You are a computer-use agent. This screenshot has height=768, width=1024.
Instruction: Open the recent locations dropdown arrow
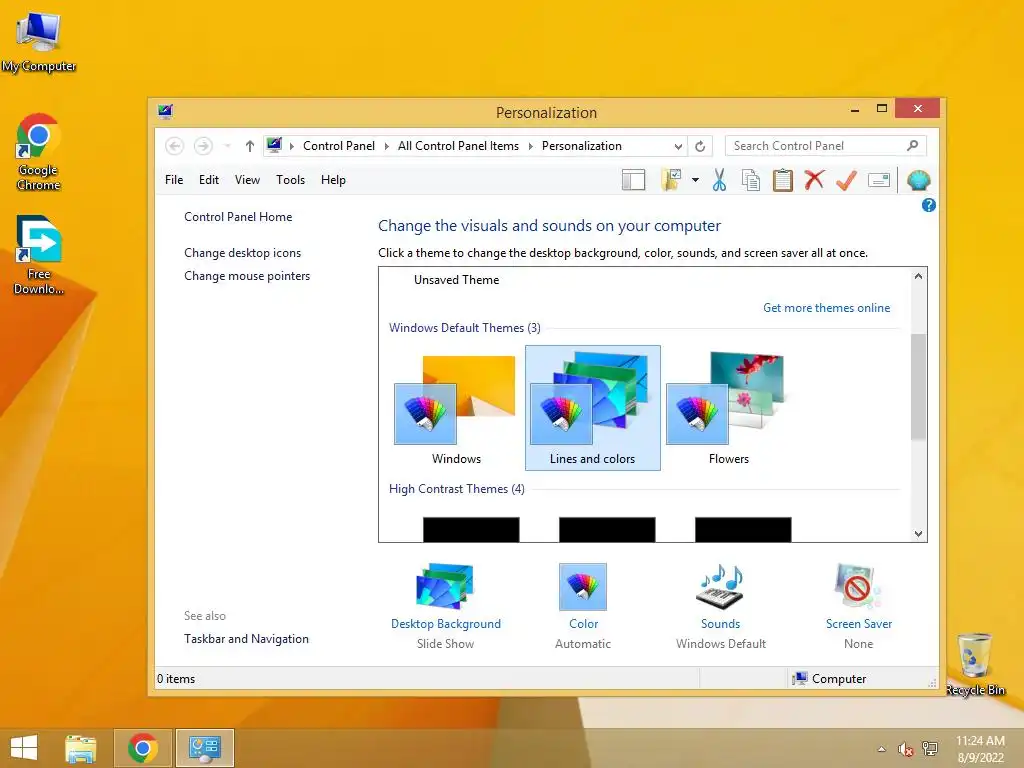click(x=227, y=146)
